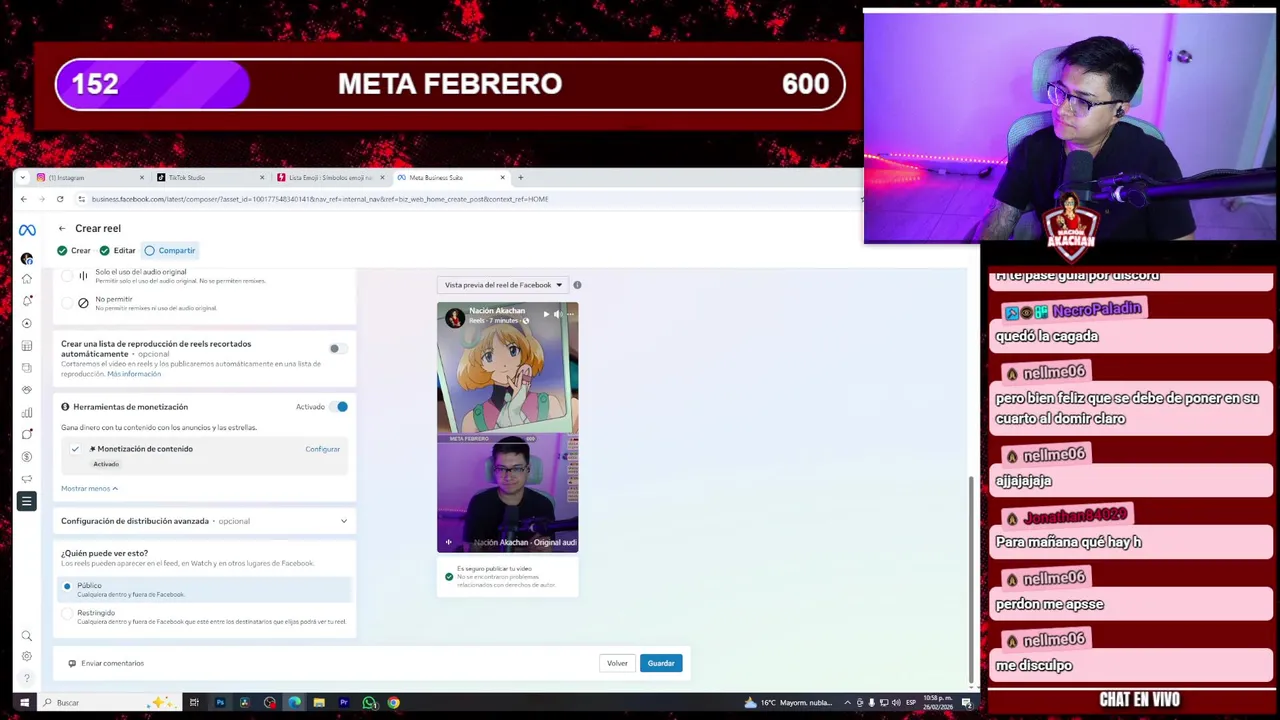Click the browser address bar URL
The width and height of the screenshot is (1280, 720).
pyautogui.click(x=320, y=199)
